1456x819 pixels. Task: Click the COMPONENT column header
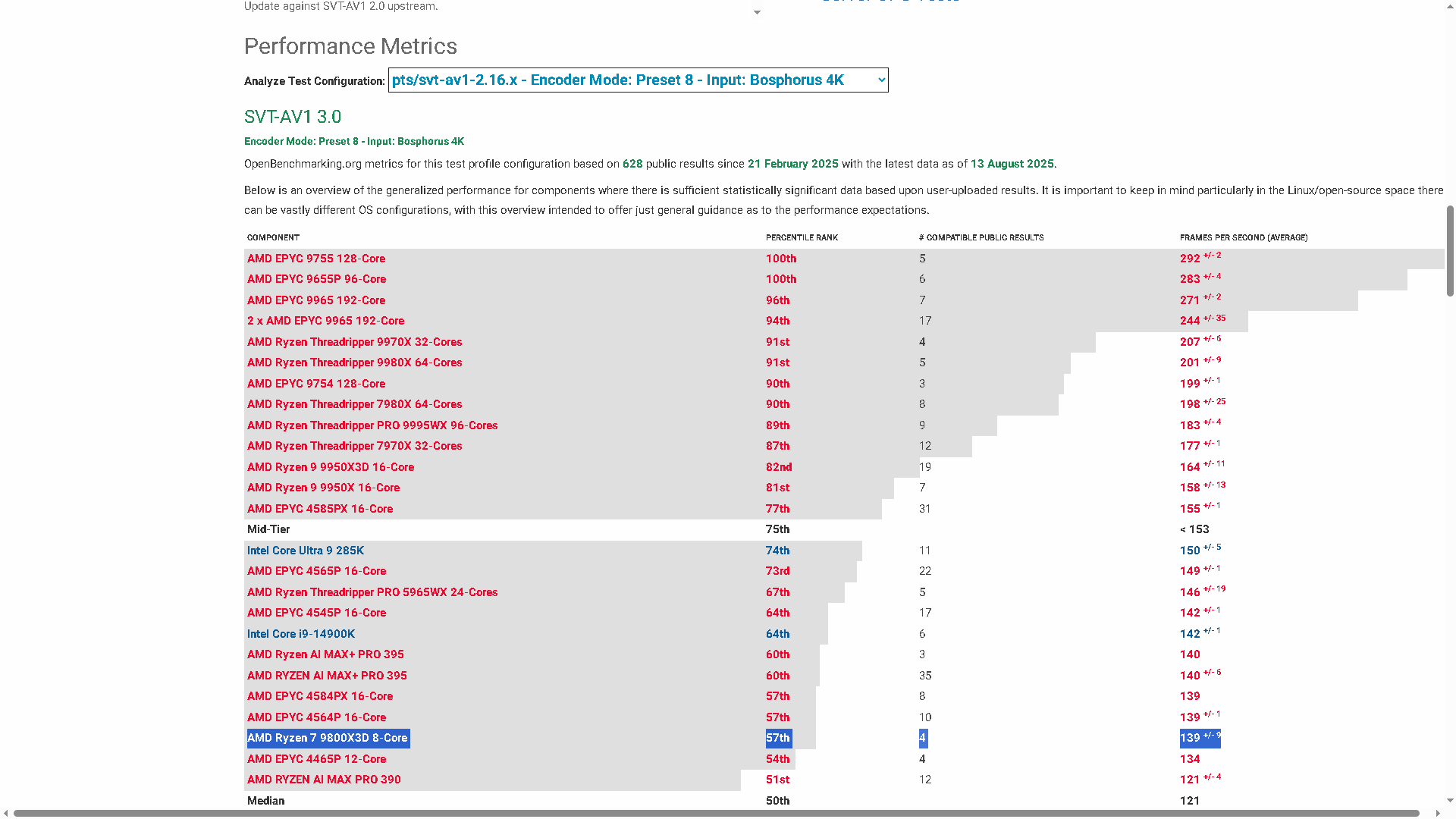(x=273, y=237)
